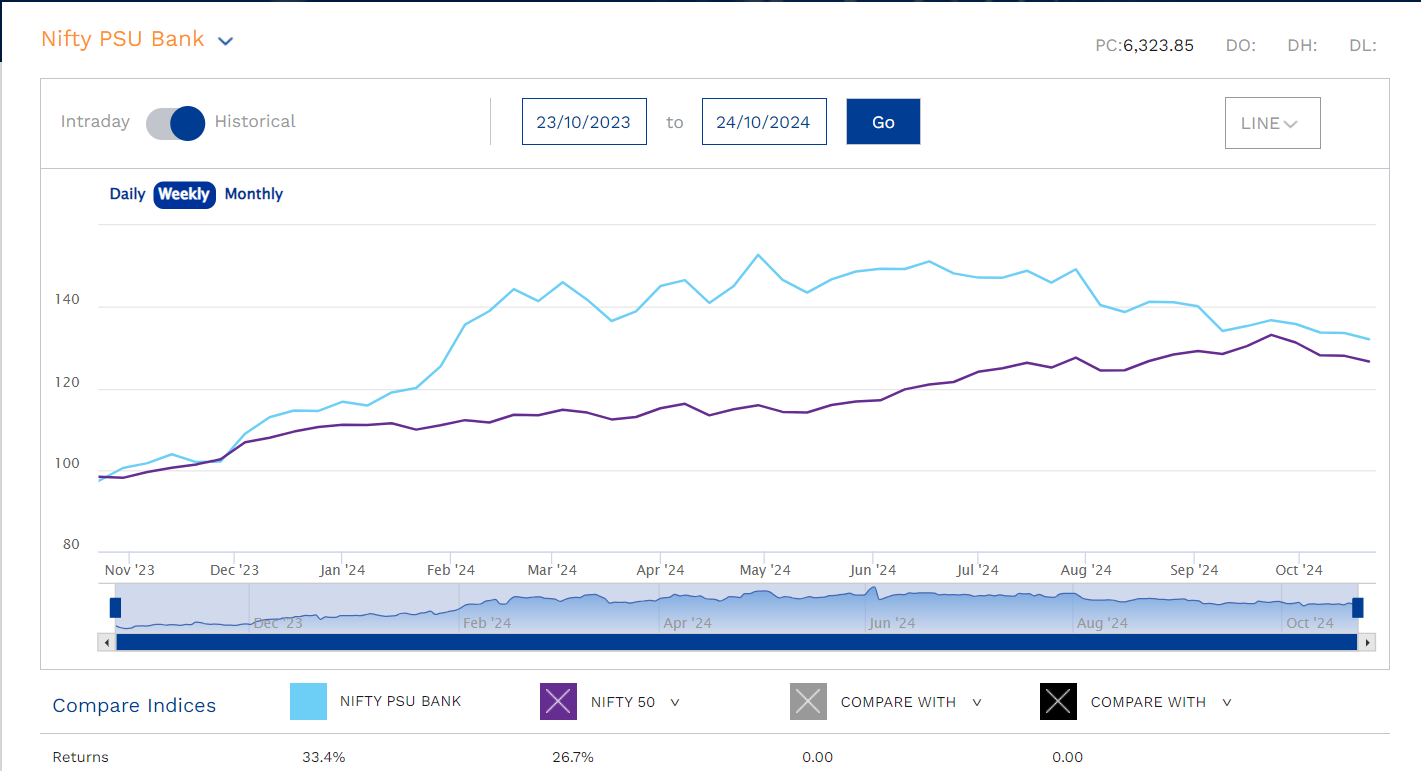The height and width of the screenshot is (771, 1421).
Task: Click the navigator scrollbar left arrow
Action: point(107,642)
